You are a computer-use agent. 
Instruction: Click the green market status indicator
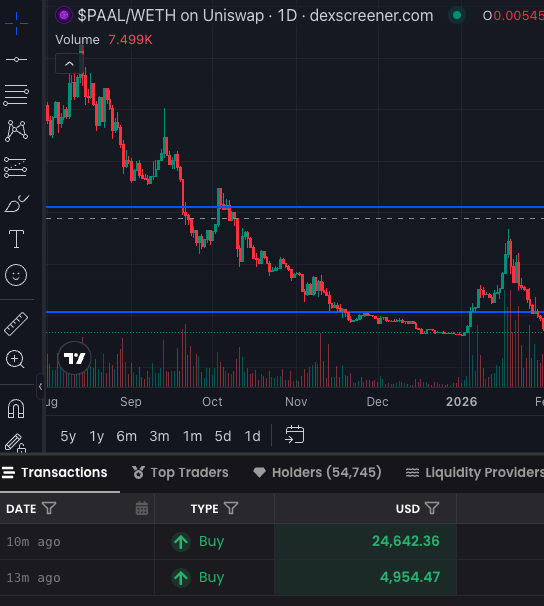click(x=457, y=15)
